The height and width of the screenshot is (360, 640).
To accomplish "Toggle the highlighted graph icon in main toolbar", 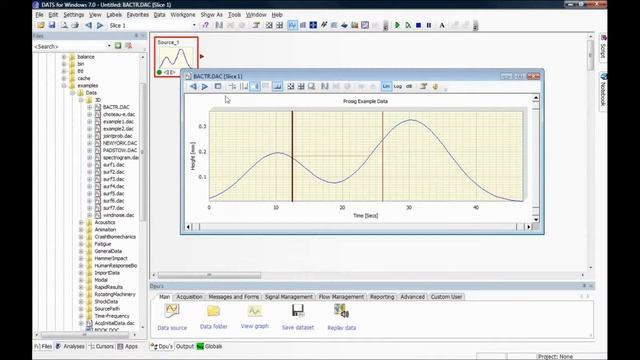I will (x=292, y=25).
